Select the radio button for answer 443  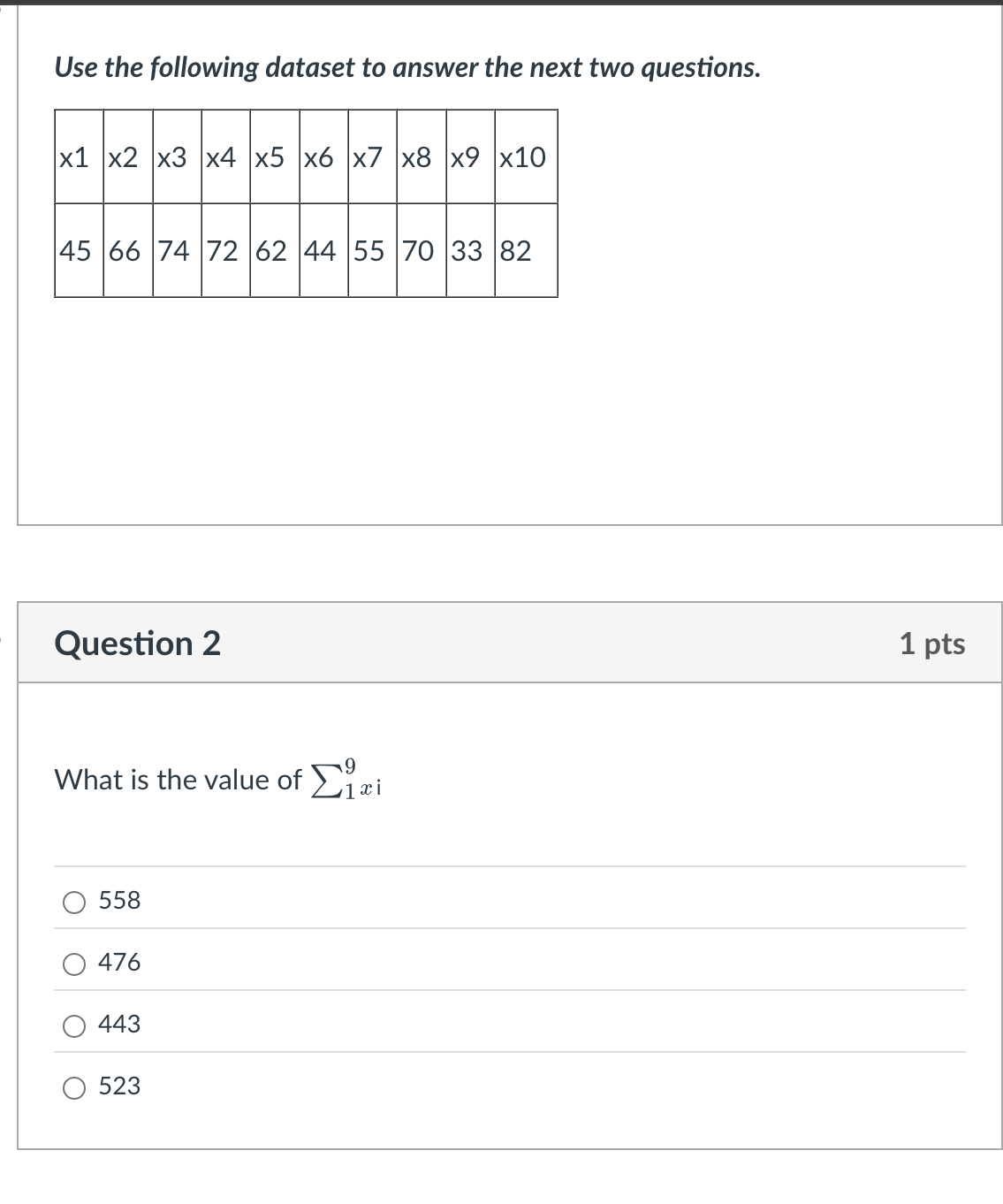[x=74, y=1026]
